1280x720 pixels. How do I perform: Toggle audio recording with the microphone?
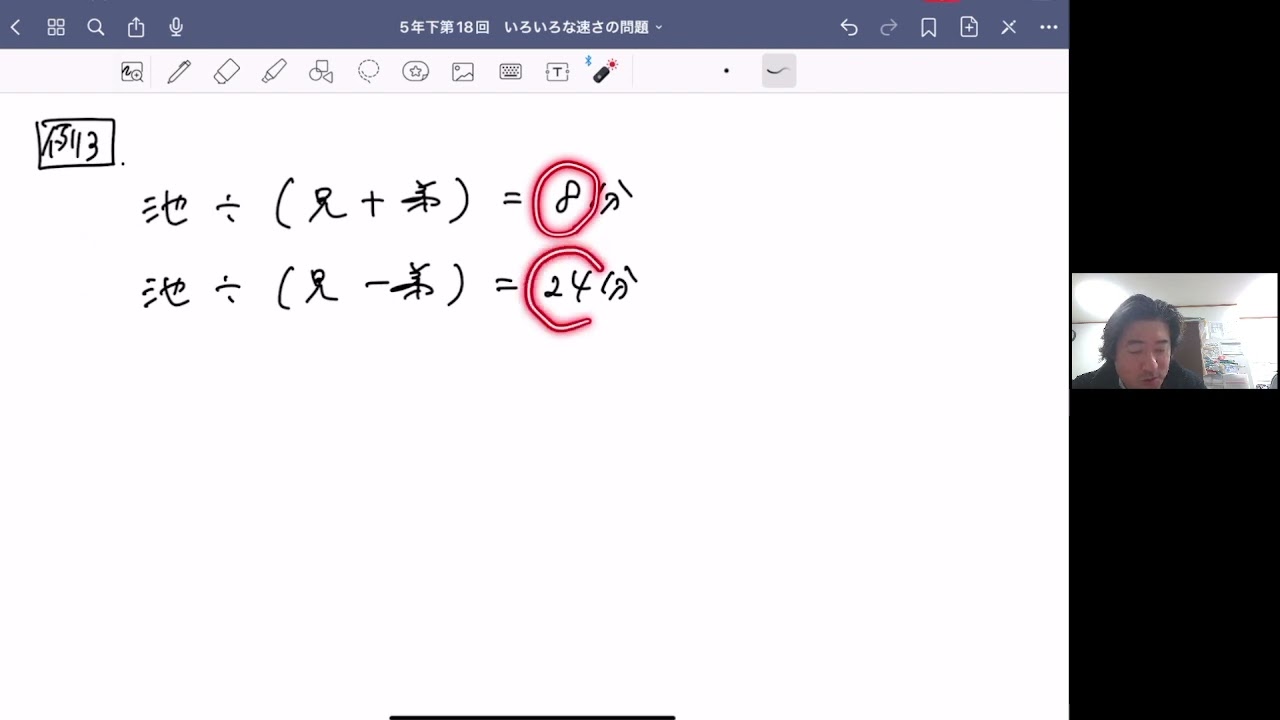tap(176, 27)
